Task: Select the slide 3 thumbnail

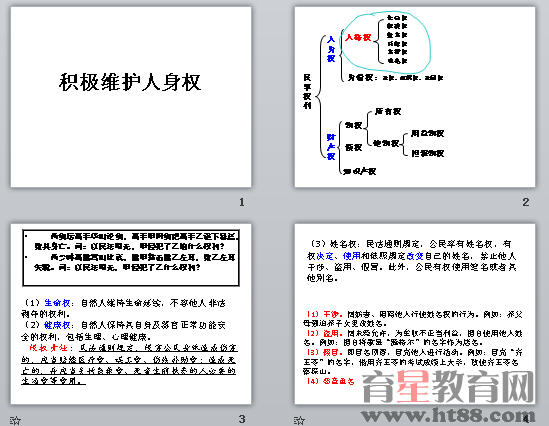Action: tap(131, 314)
